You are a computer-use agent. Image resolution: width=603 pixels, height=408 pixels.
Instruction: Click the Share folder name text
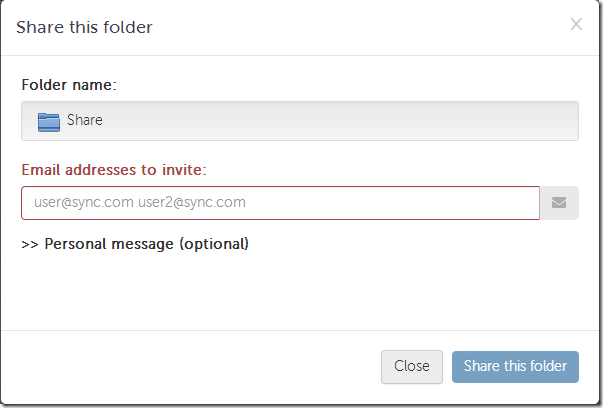(85, 121)
